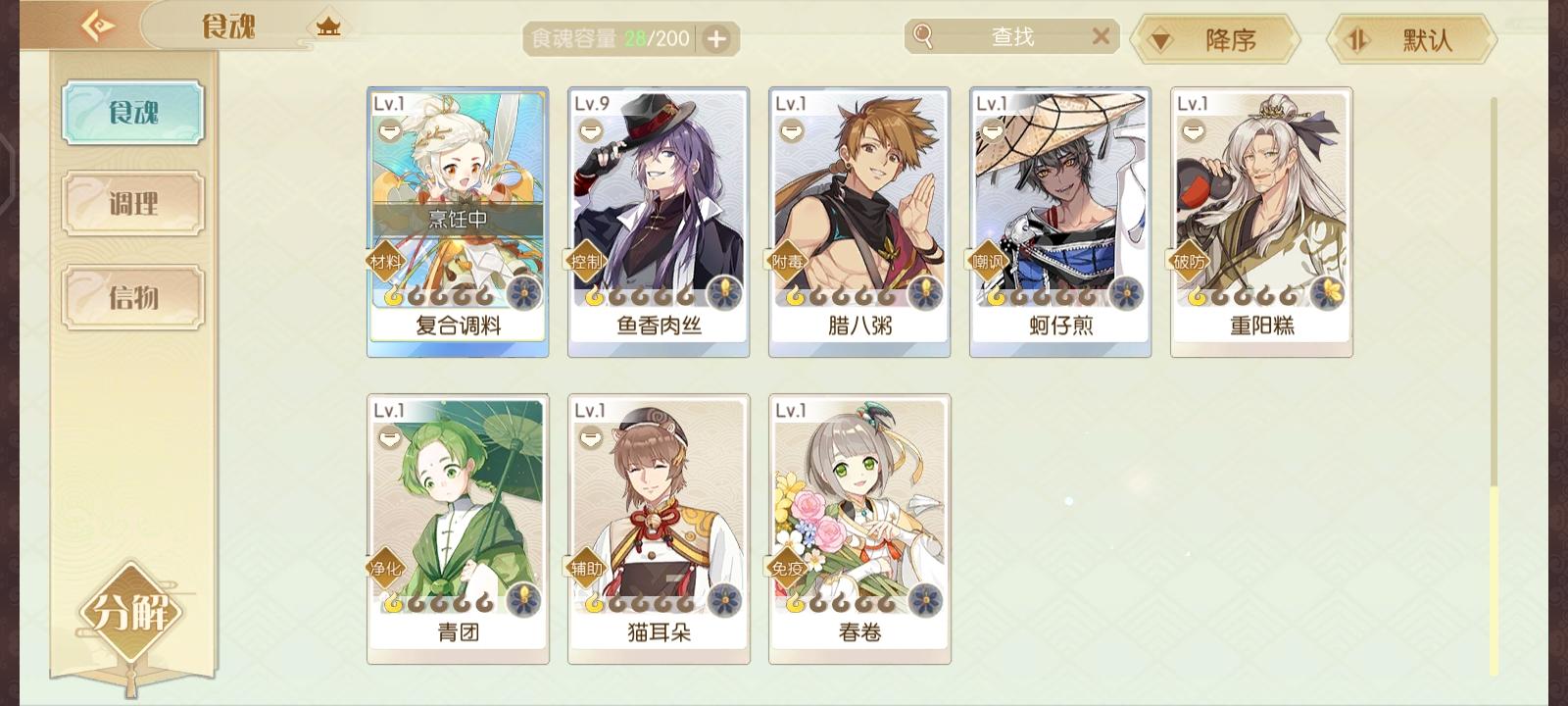Select the 食魂 side tab
Viewport: 1568px width, 706px height.
(133, 113)
